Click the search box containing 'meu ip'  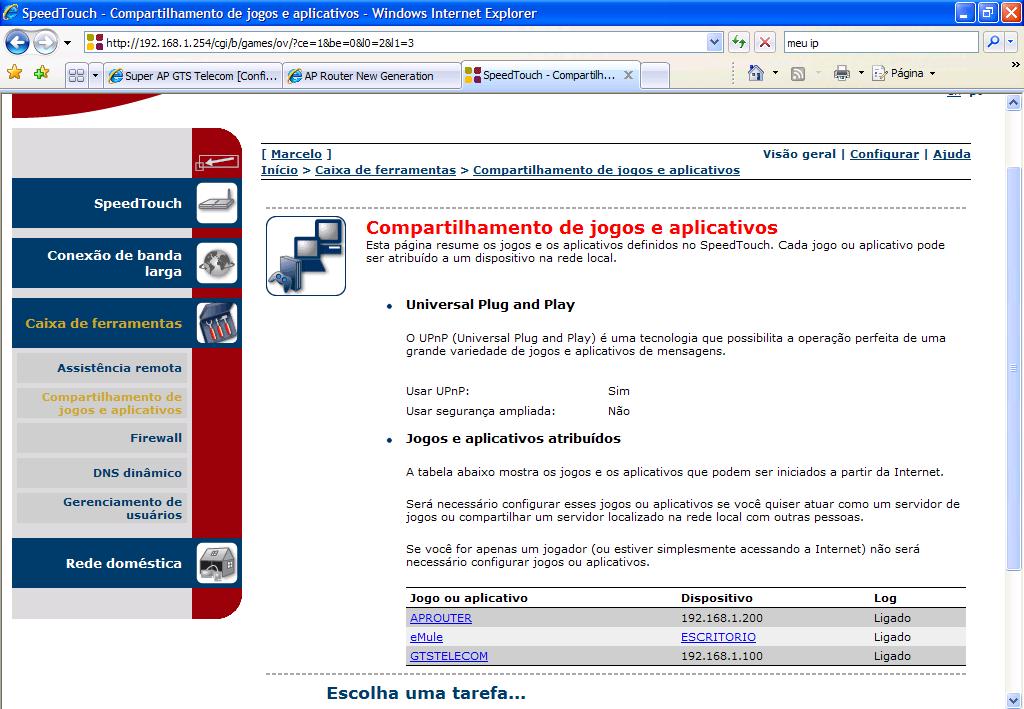880,42
